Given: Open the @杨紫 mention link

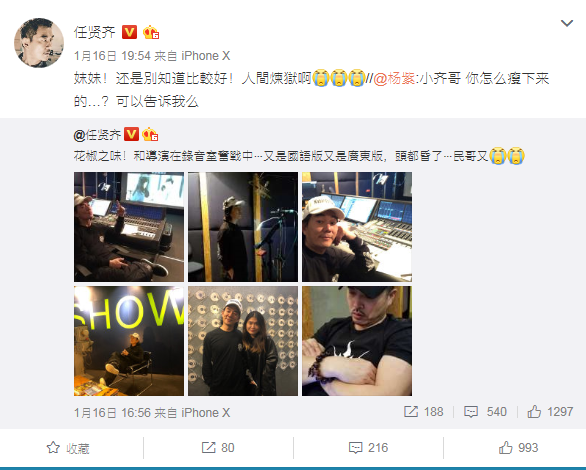Looking at the screenshot, I should click(394, 79).
